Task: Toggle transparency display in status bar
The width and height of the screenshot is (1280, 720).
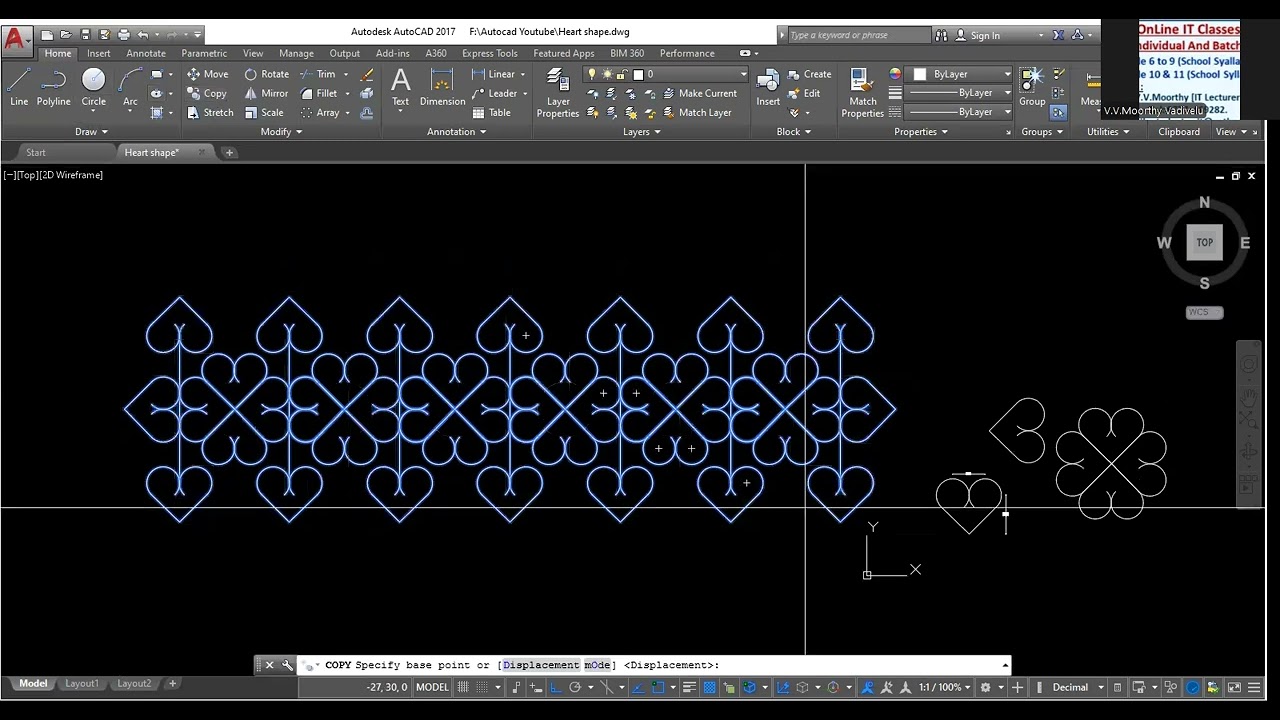Action: [709, 687]
